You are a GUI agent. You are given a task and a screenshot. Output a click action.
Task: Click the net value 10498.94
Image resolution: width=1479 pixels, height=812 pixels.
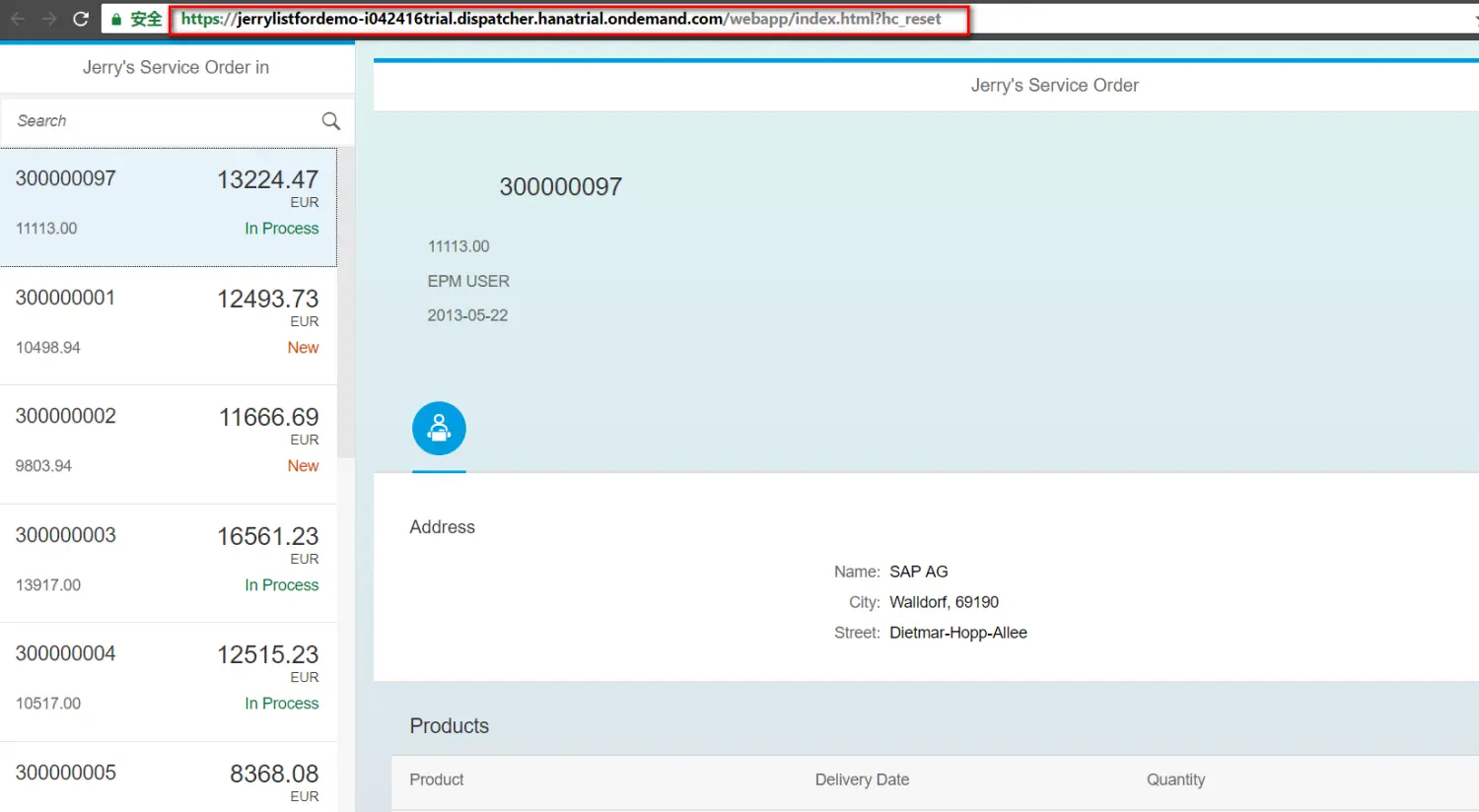pos(47,347)
